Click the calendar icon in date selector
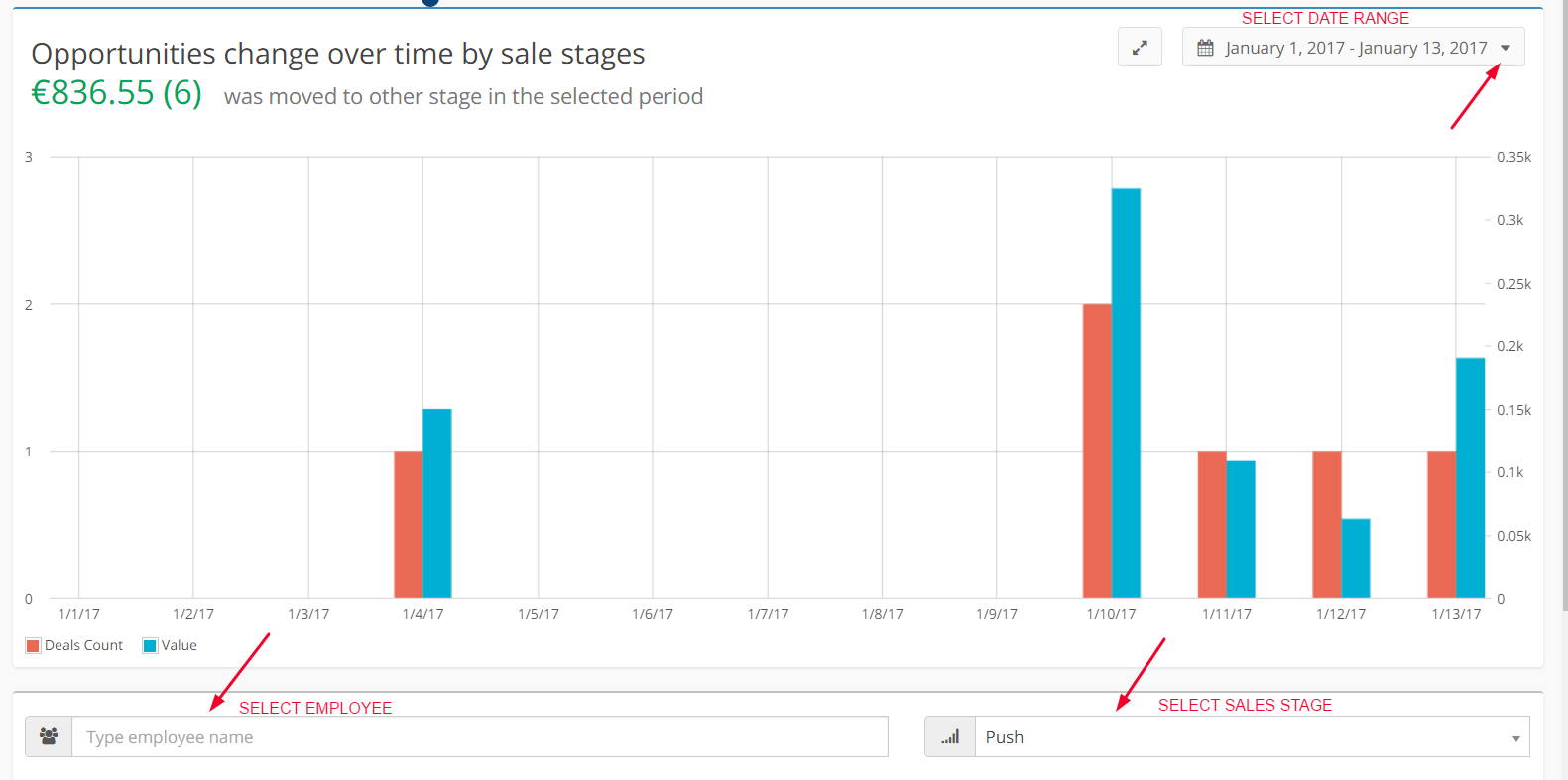 (x=1205, y=48)
